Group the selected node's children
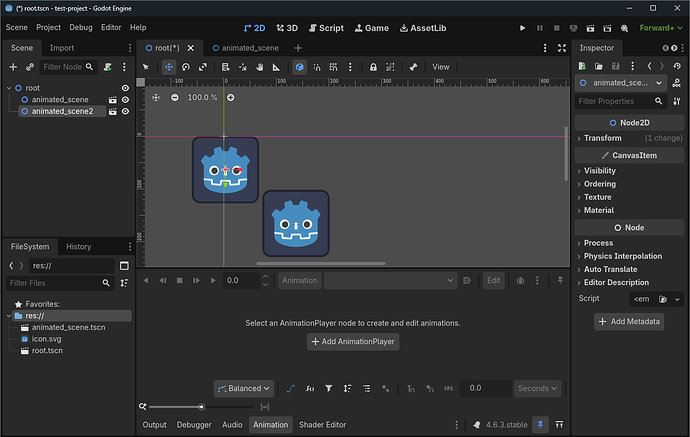Screen dimensions: 690x437 pos(390,67)
